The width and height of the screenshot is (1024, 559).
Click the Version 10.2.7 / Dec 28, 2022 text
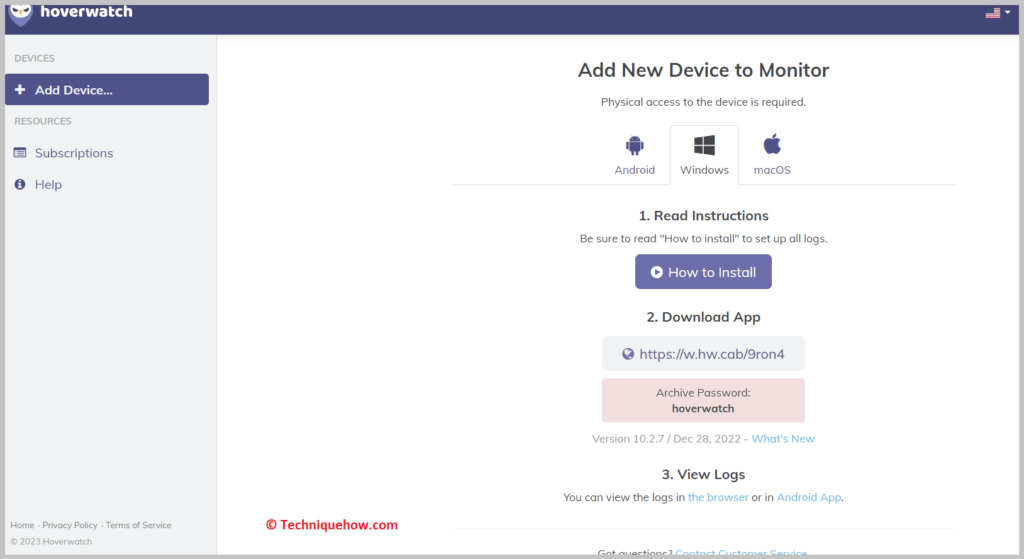coord(666,439)
